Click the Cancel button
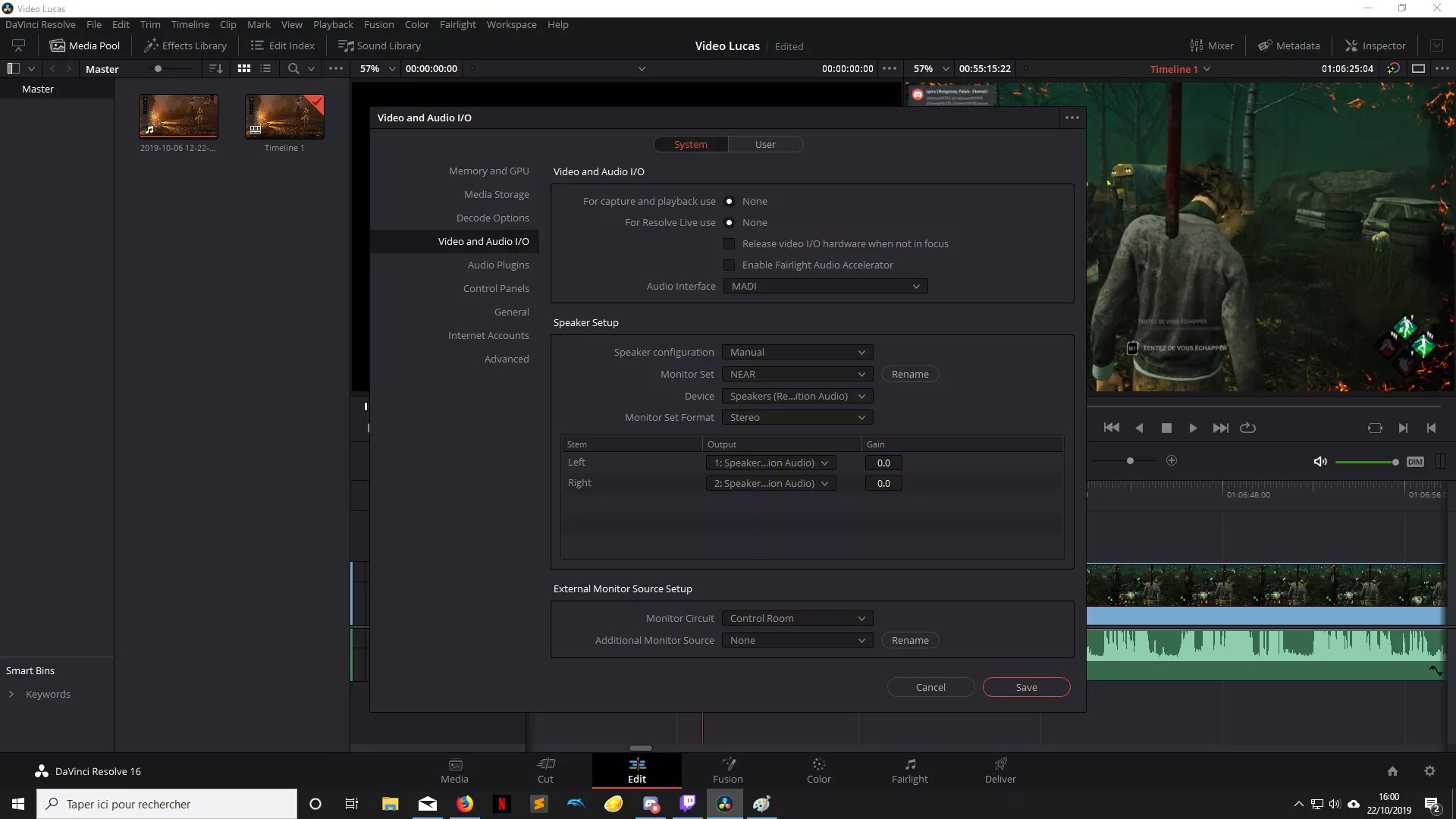 pos(930,687)
